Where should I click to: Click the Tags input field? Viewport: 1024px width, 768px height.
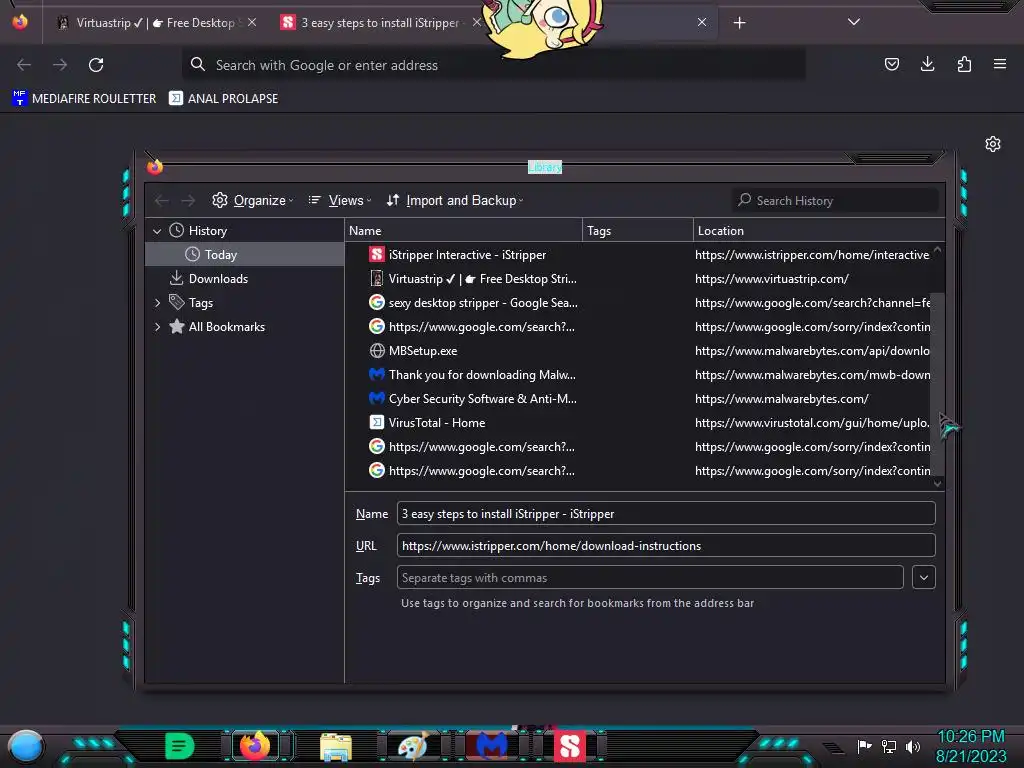650,577
